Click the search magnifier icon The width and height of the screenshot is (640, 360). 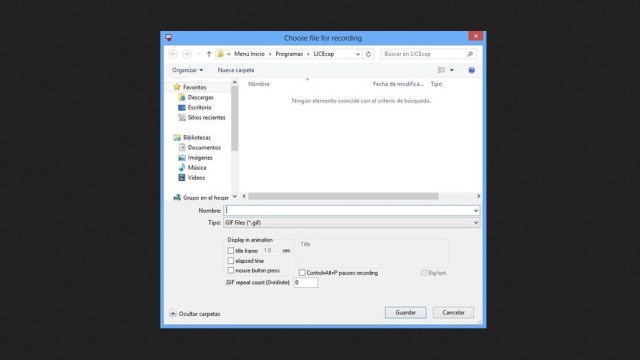coord(470,54)
